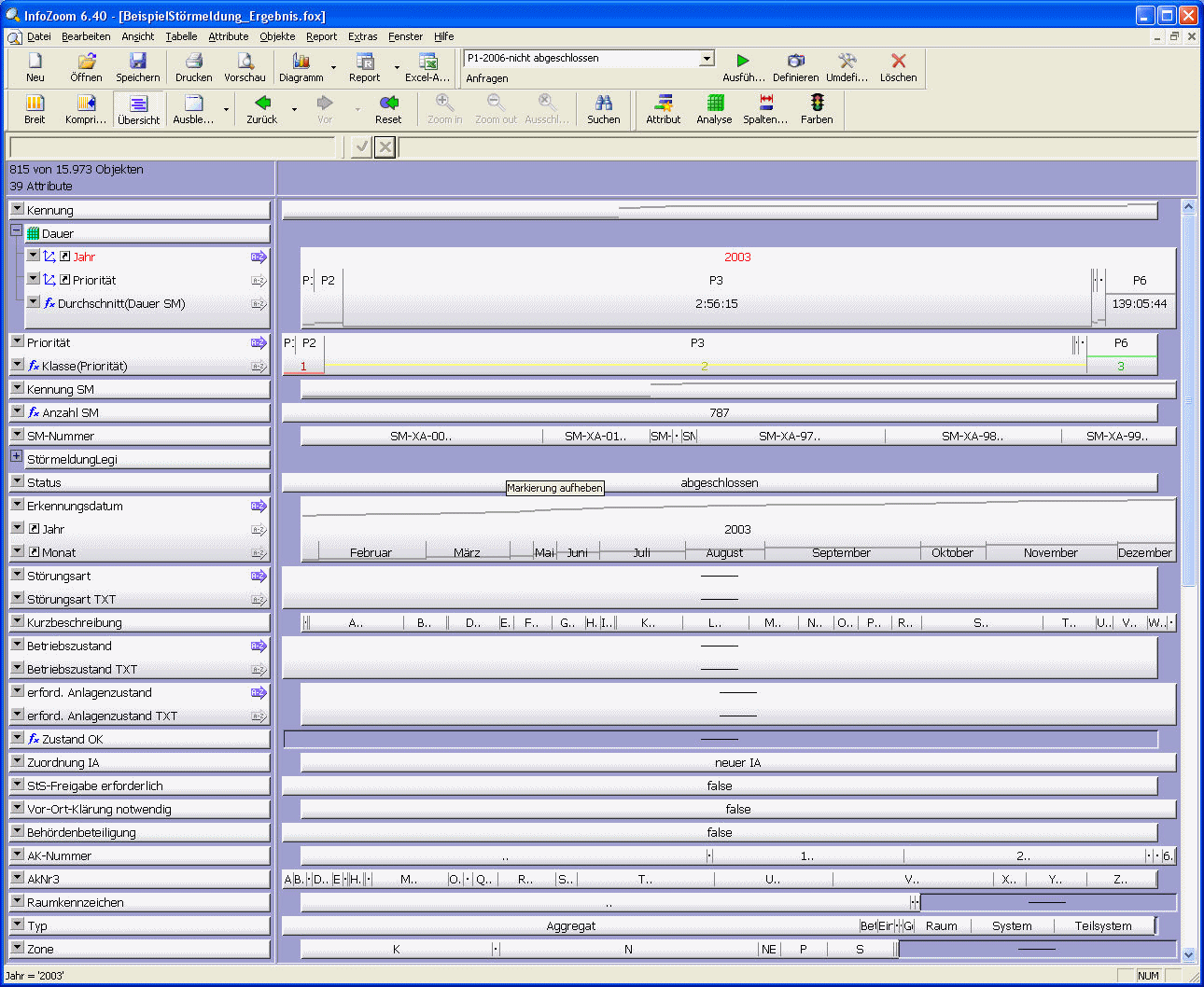Click the Reset toolbar icon
Screen dimensions: 1204x987
click(388, 104)
